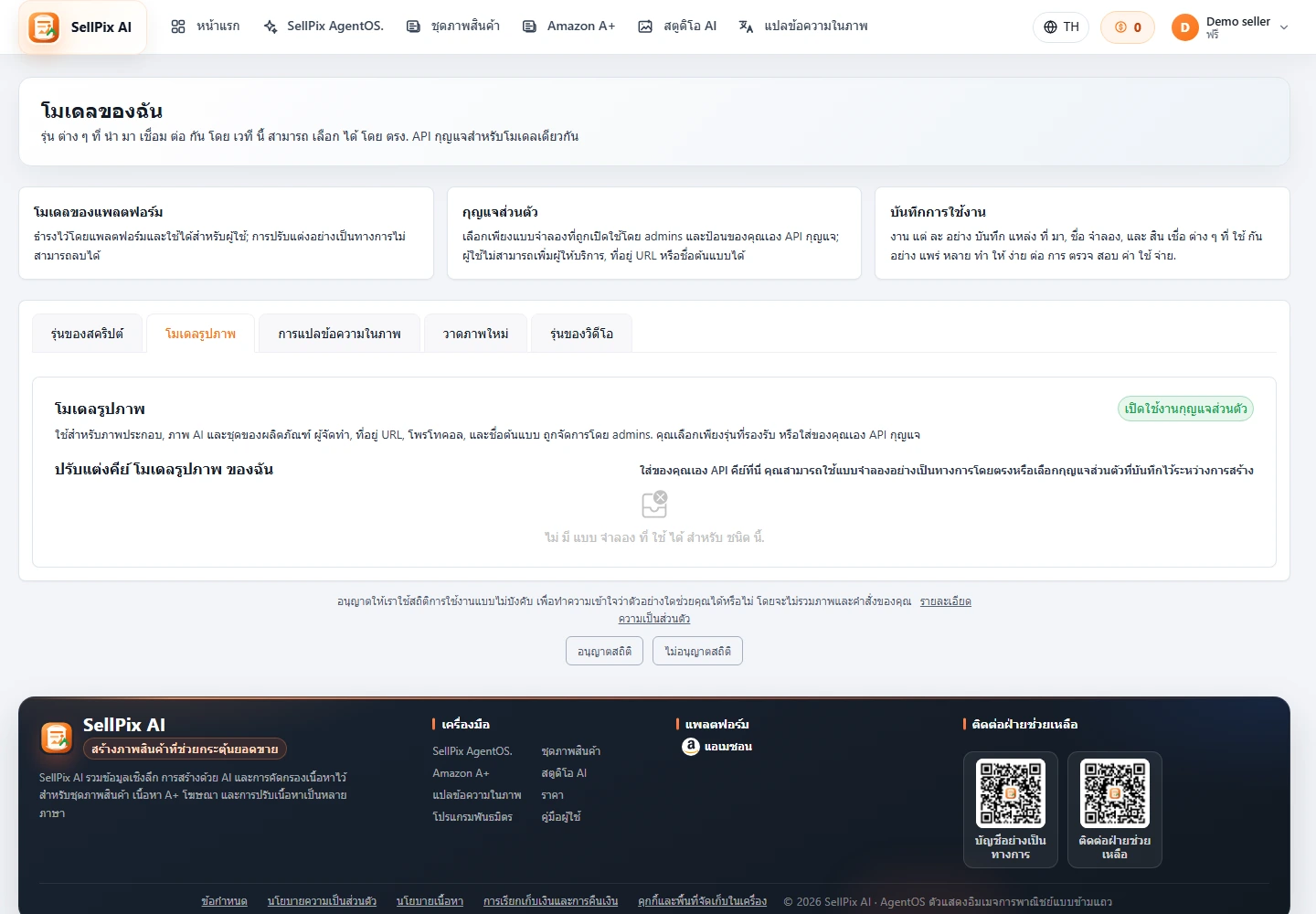Switch to วาดภาพใหม่ tab
The height and width of the screenshot is (914, 1316).
(476, 334)
